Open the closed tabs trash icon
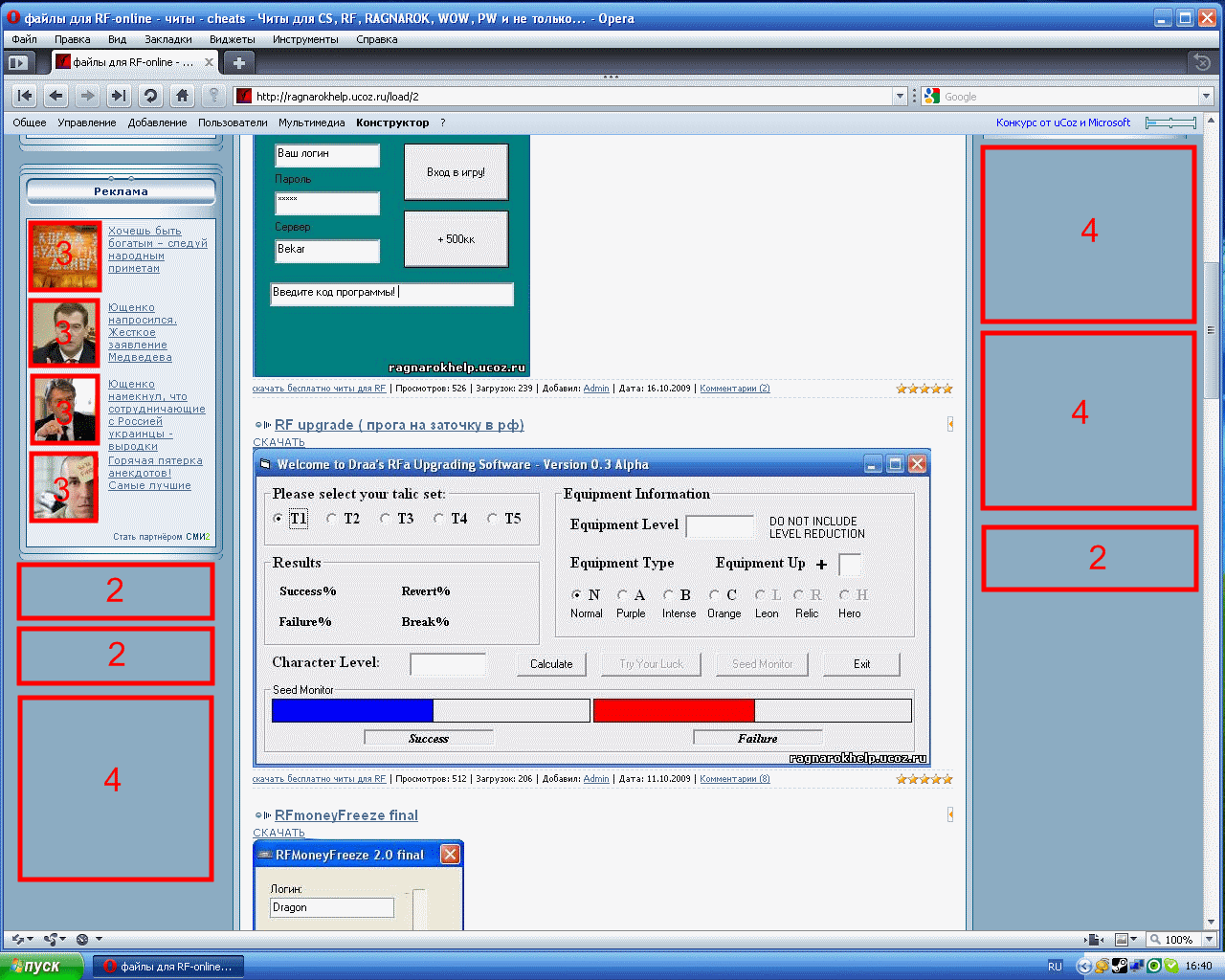The height and width of the screenshot is (980, 1225). [x=1201, y=62]
